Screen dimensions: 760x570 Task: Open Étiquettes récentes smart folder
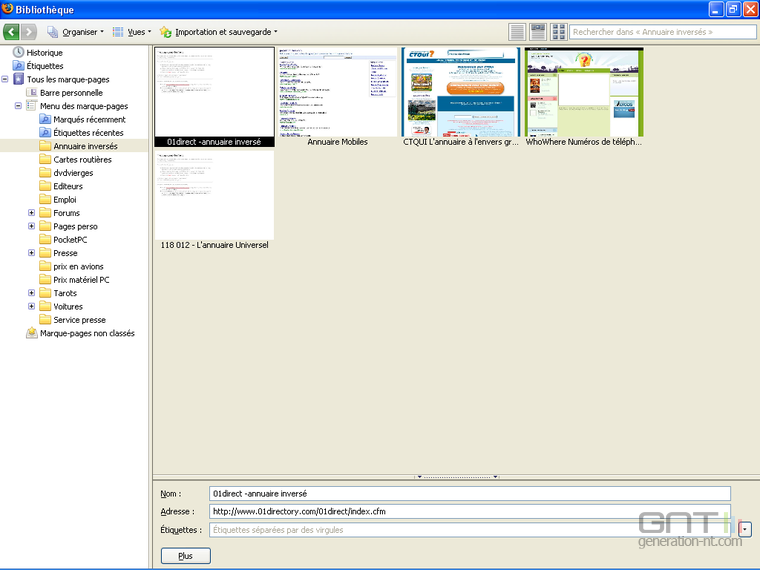pyautogui.click(x=81, y=133)
